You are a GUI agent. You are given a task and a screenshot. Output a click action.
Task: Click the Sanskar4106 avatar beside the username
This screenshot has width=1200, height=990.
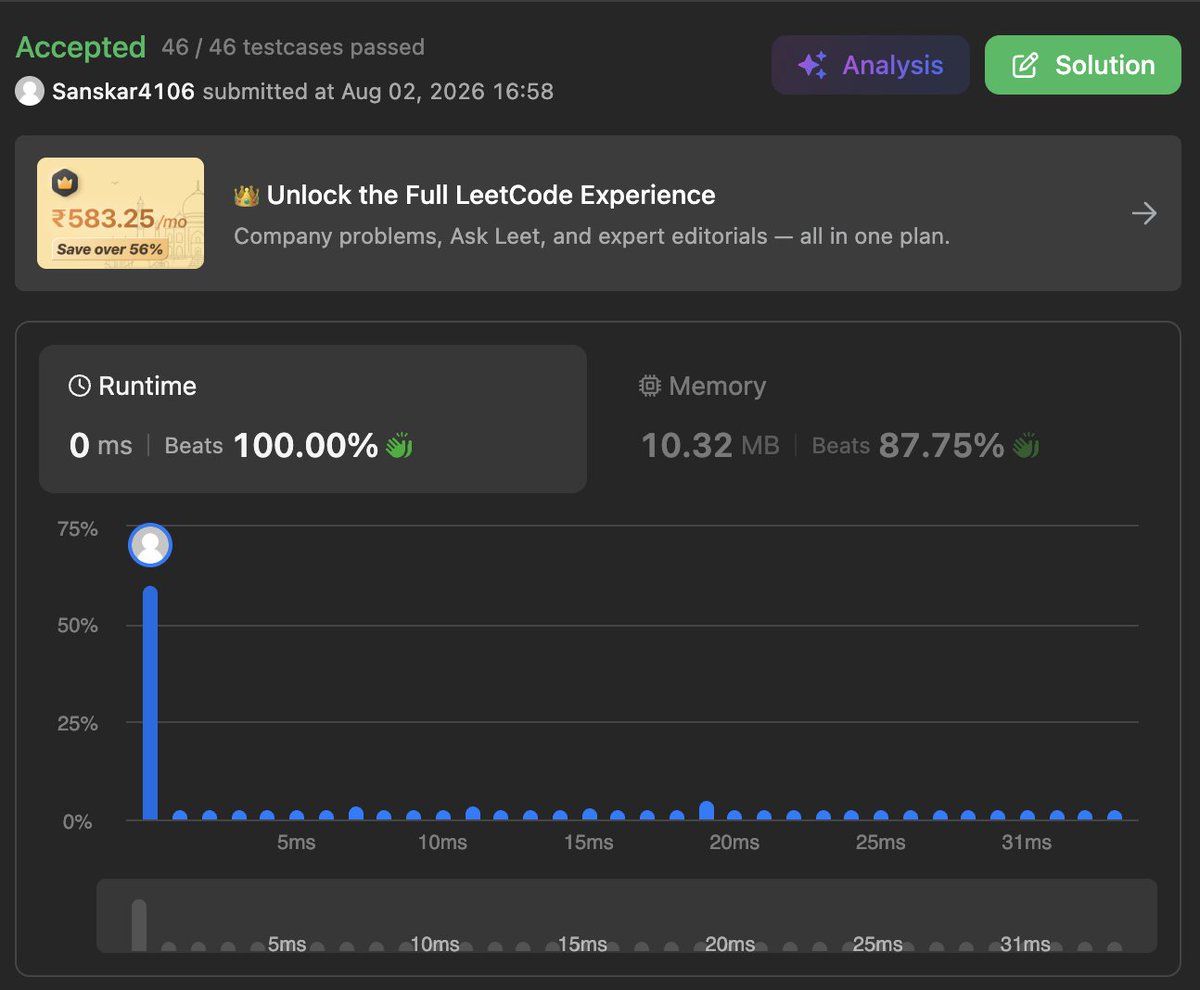30,92
